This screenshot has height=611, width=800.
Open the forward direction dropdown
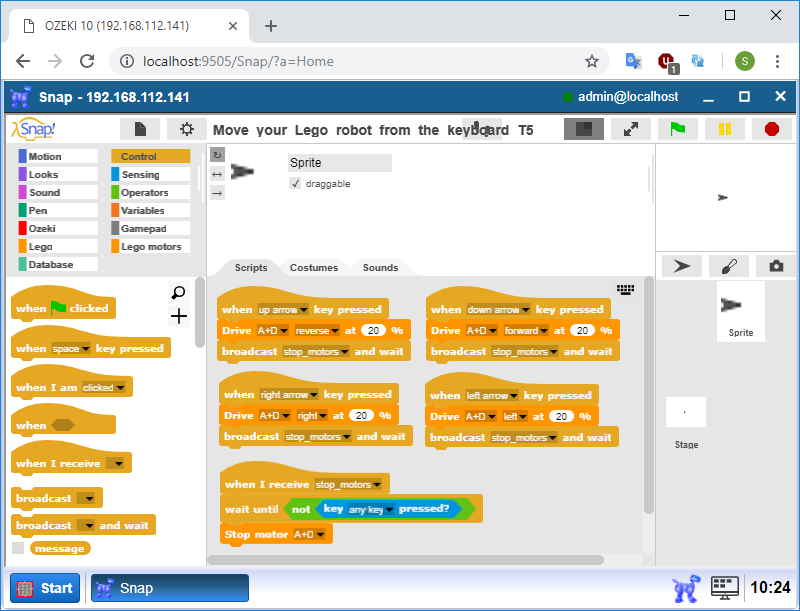pos(526,330)
